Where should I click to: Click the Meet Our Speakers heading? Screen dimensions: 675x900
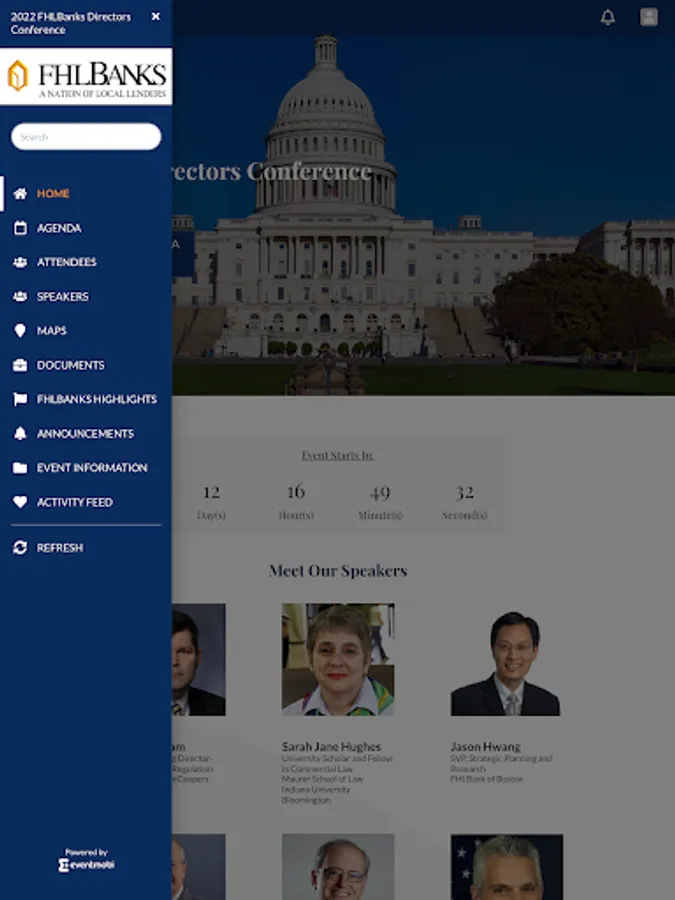tap(338, 571)
